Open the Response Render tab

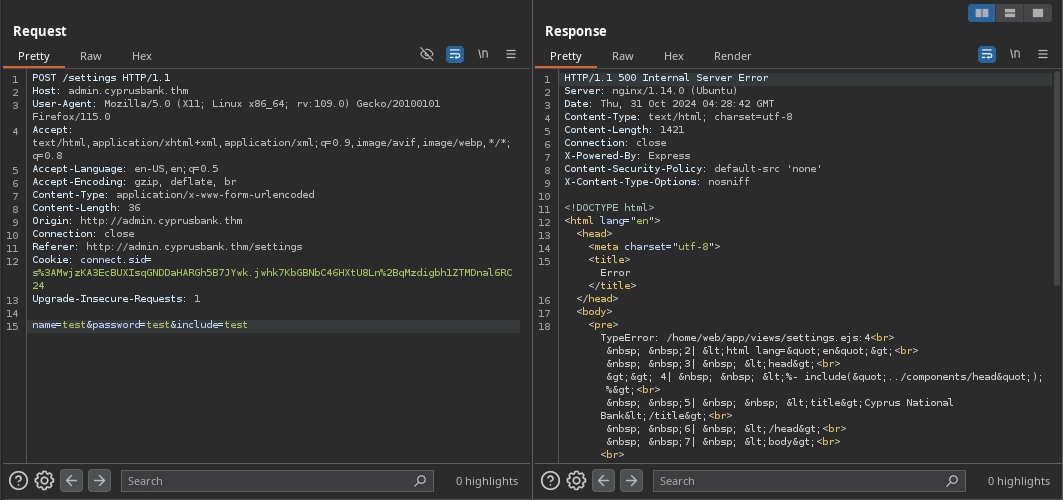point(732,56)
